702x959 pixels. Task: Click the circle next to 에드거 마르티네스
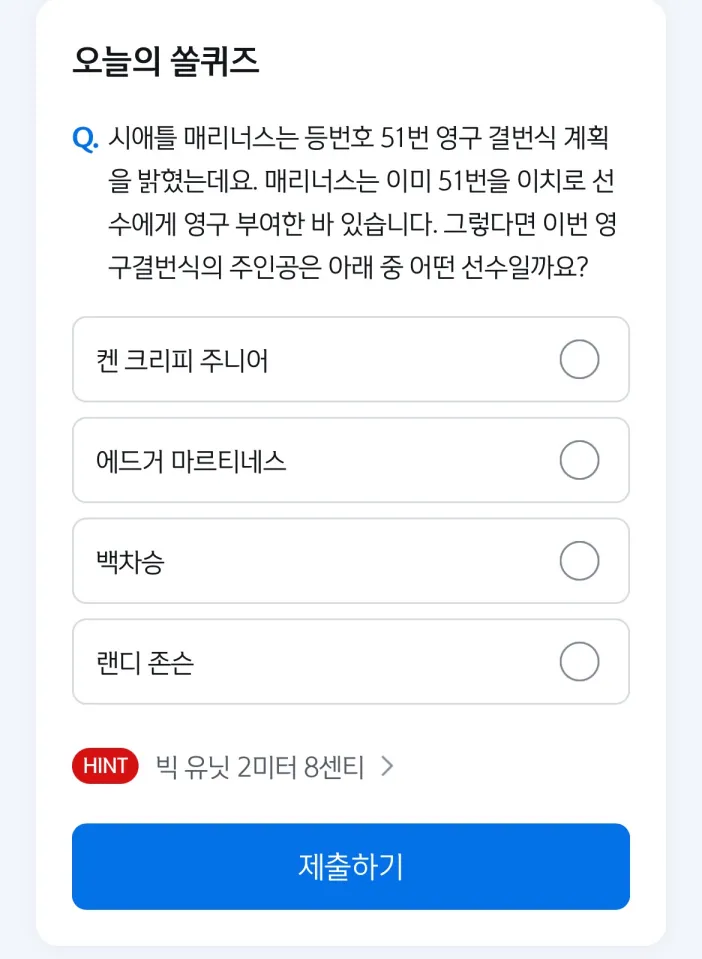[x=580, y=460]
